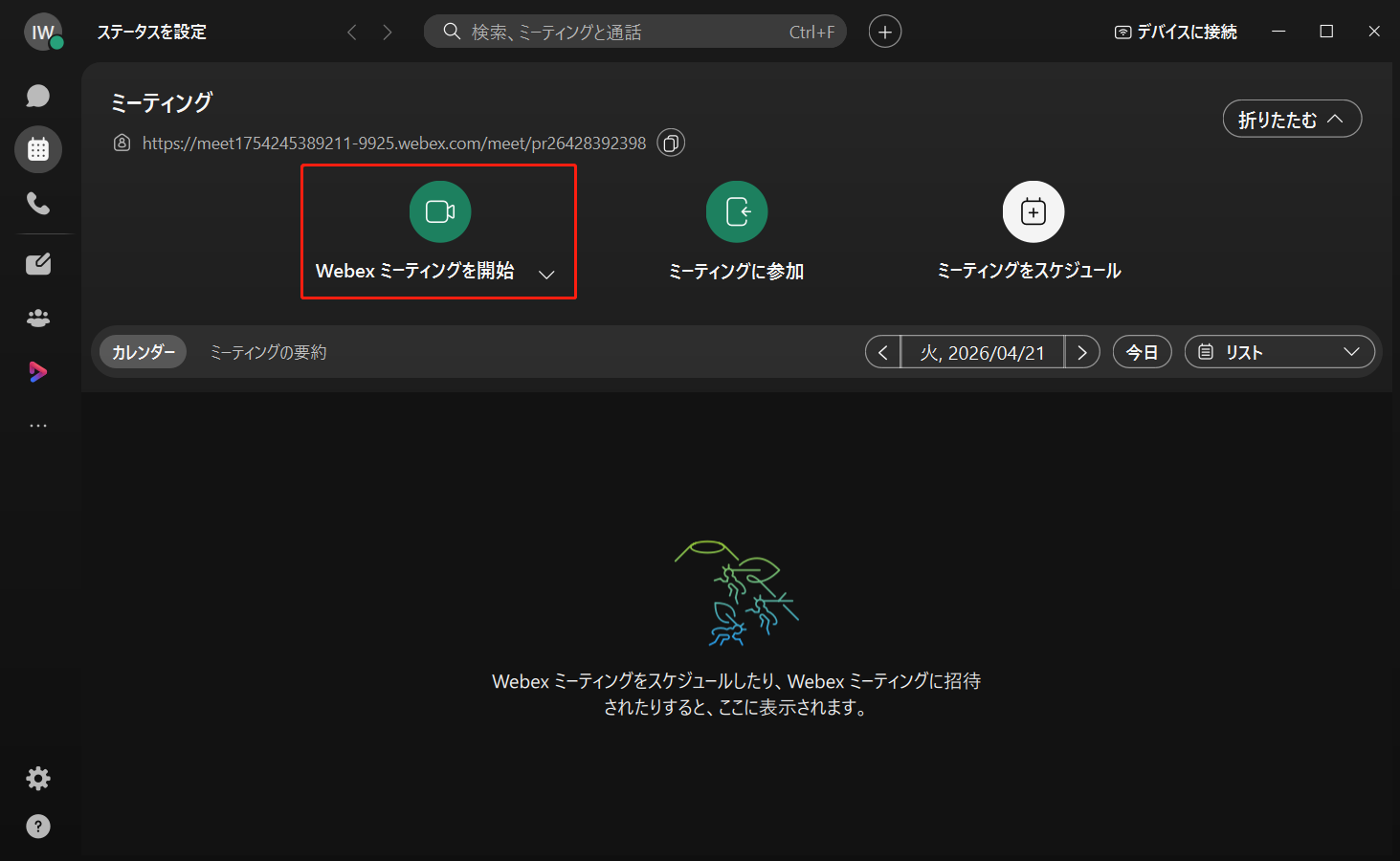This screenshot has height=861, width=1400.
Task: Click the IW profile avatar
Action: point(43,32)
